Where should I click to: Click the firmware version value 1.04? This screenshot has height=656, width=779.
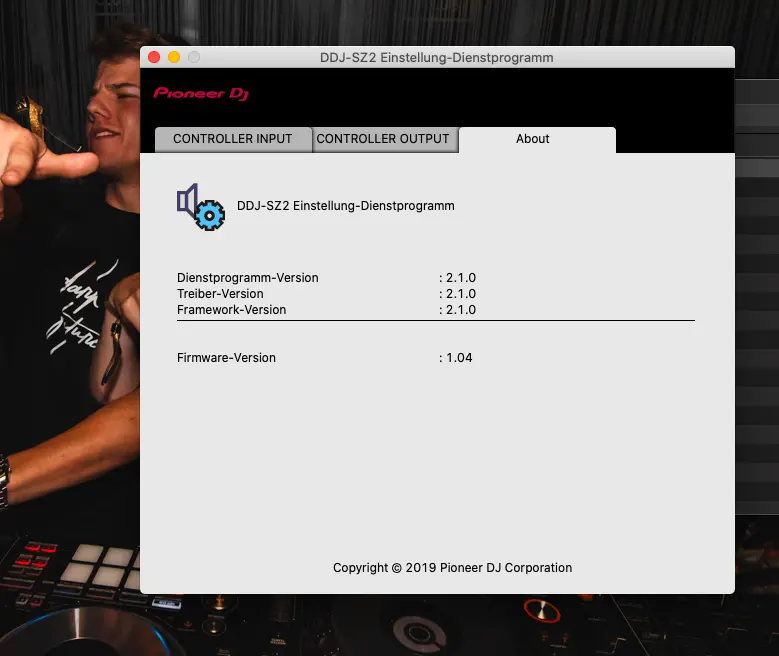point(458,358)
